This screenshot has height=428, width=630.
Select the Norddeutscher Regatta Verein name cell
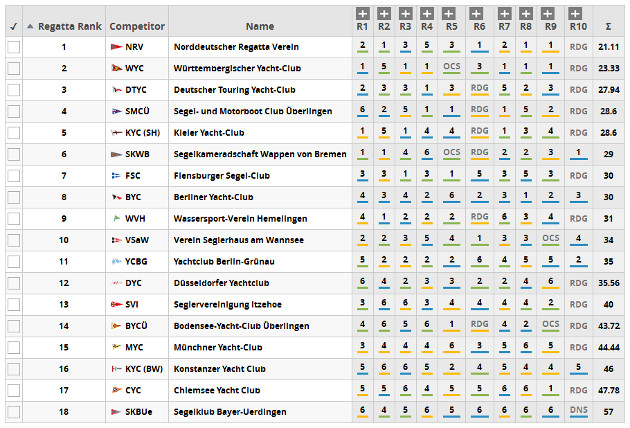click(236, 47)
